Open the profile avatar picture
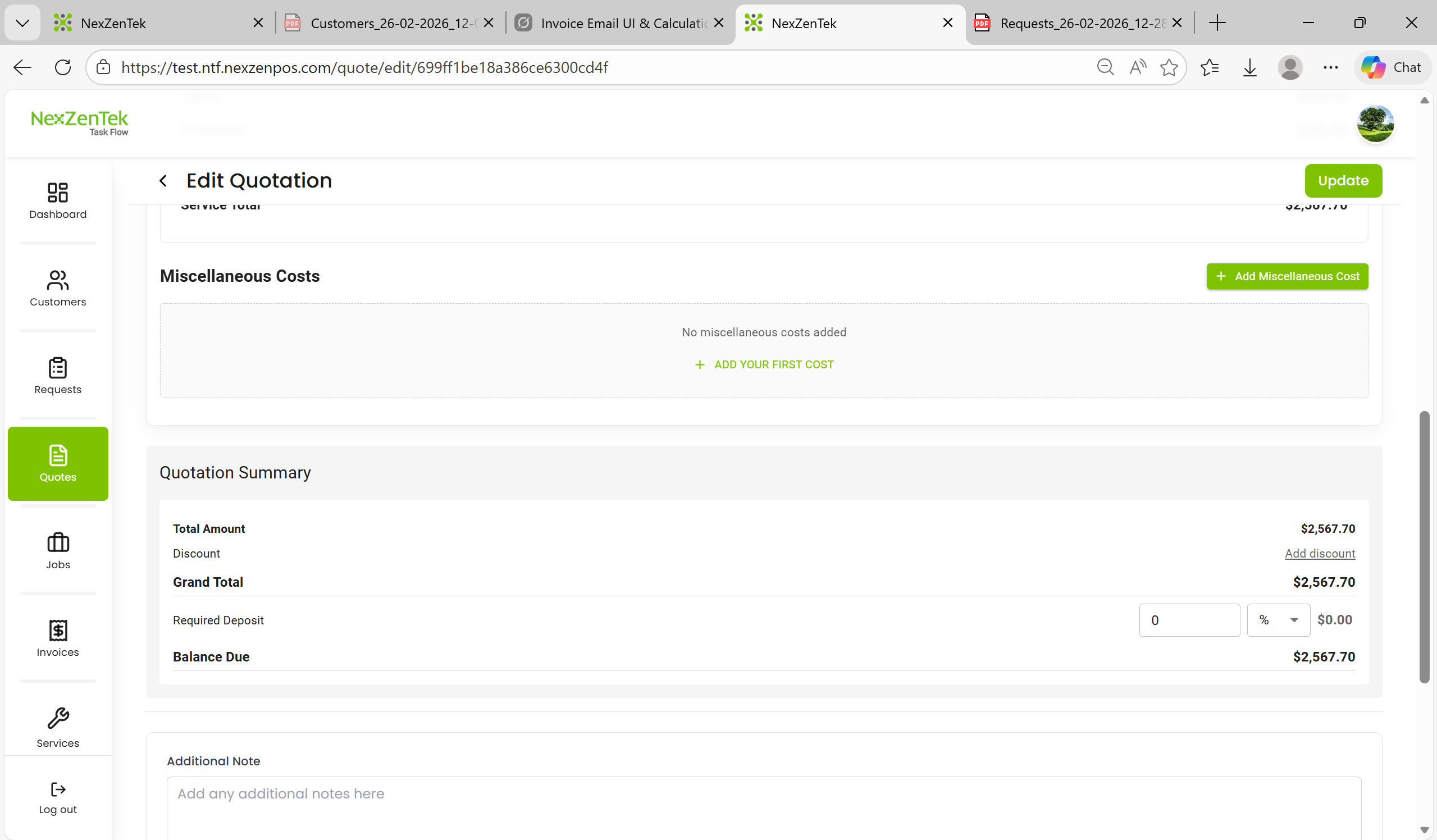 [1375, 124]
